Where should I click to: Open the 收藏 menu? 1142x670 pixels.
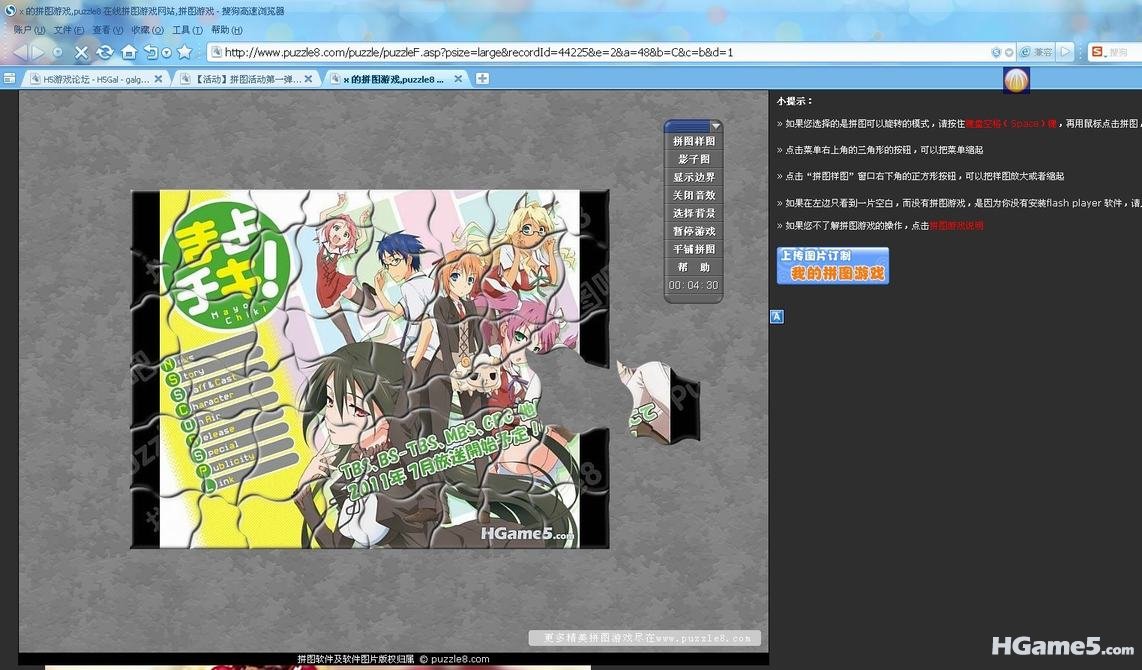(147, 30)
